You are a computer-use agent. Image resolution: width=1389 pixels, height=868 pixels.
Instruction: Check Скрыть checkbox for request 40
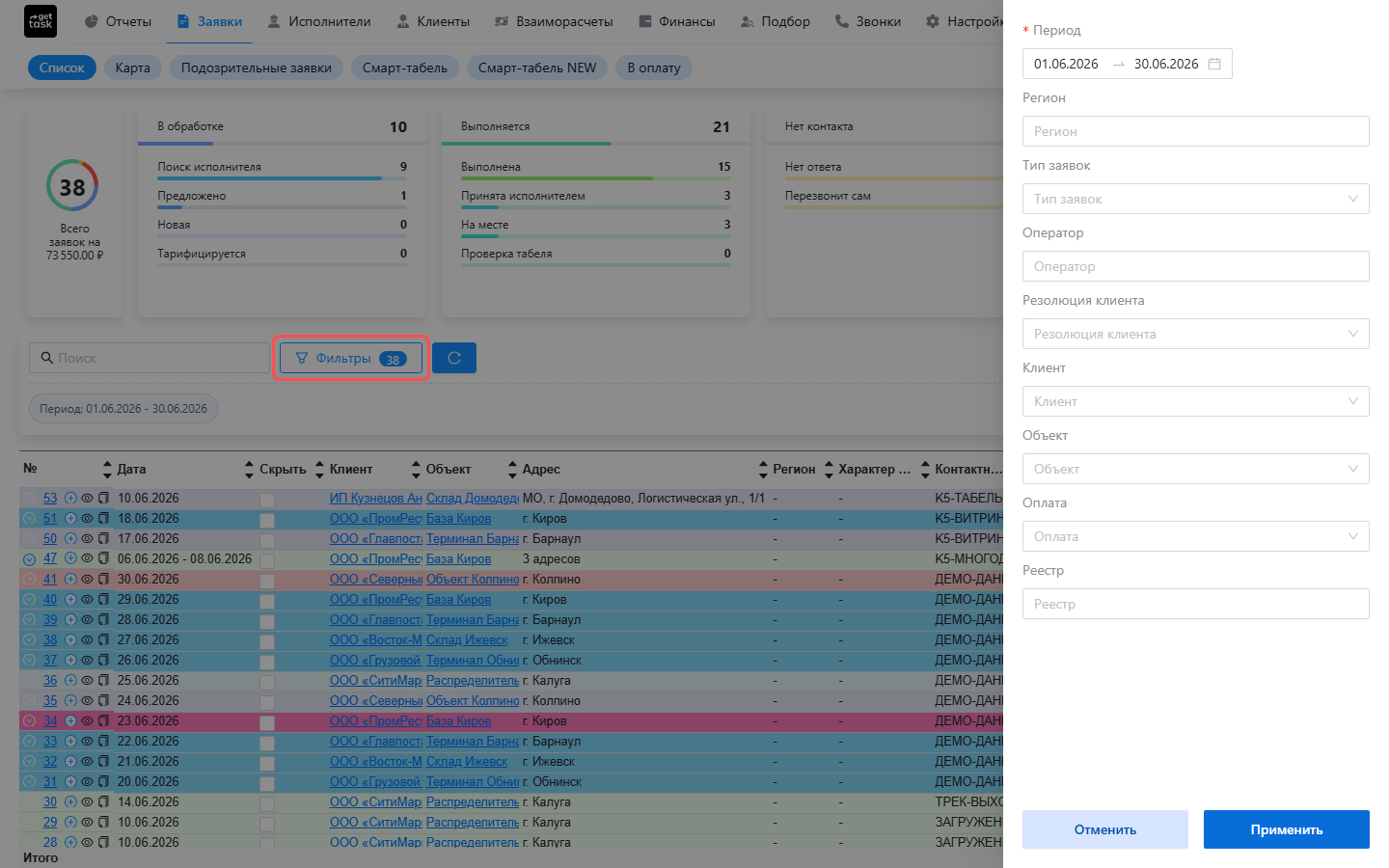tap(267, 601)
